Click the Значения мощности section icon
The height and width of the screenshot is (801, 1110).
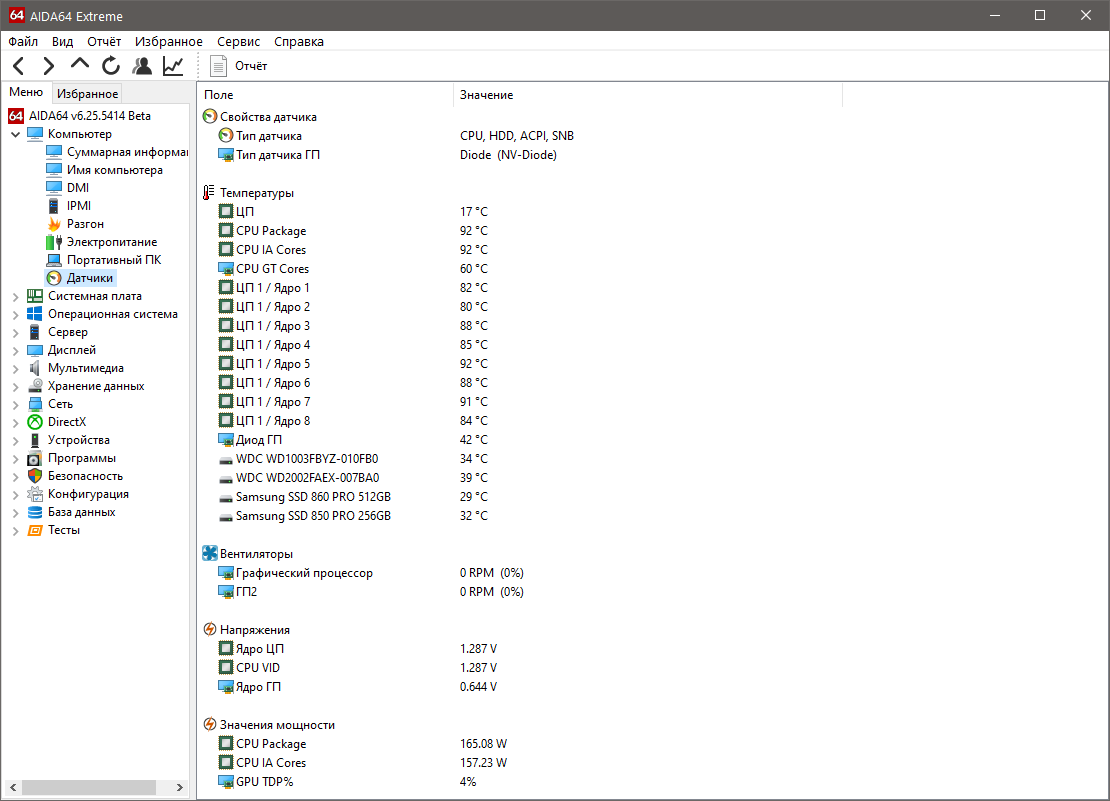pyautogui.click(x=210, y=724)
